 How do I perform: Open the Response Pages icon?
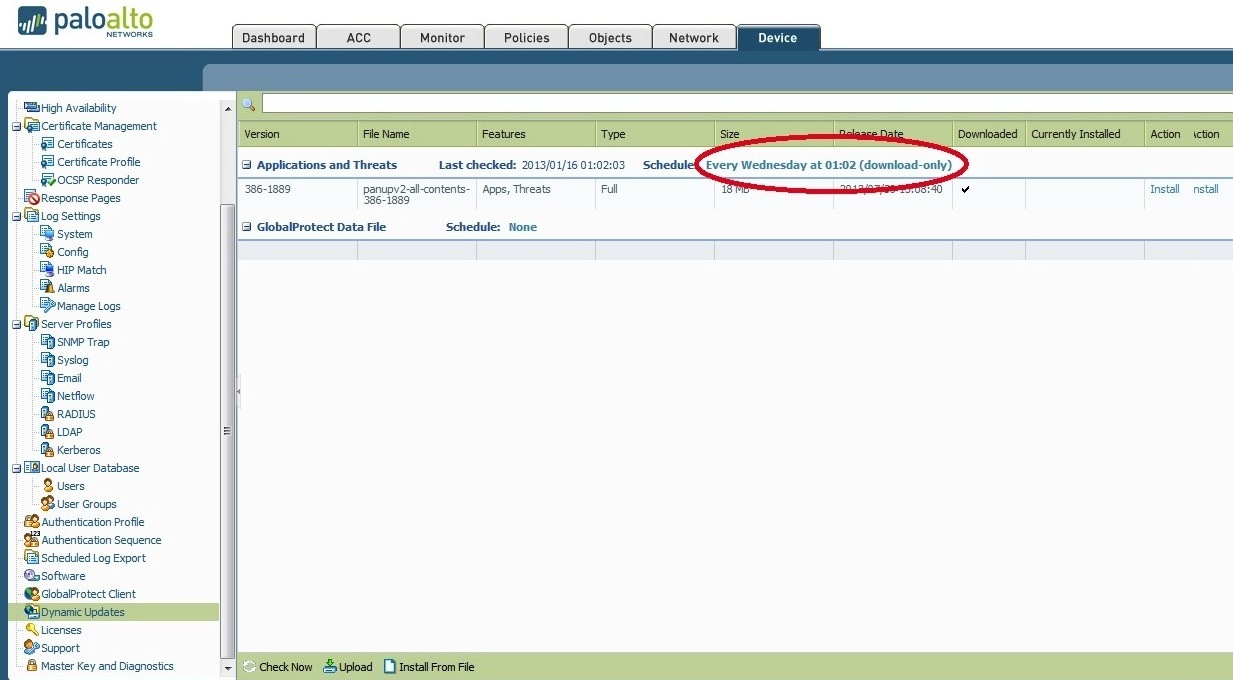[x=31, y=198]
